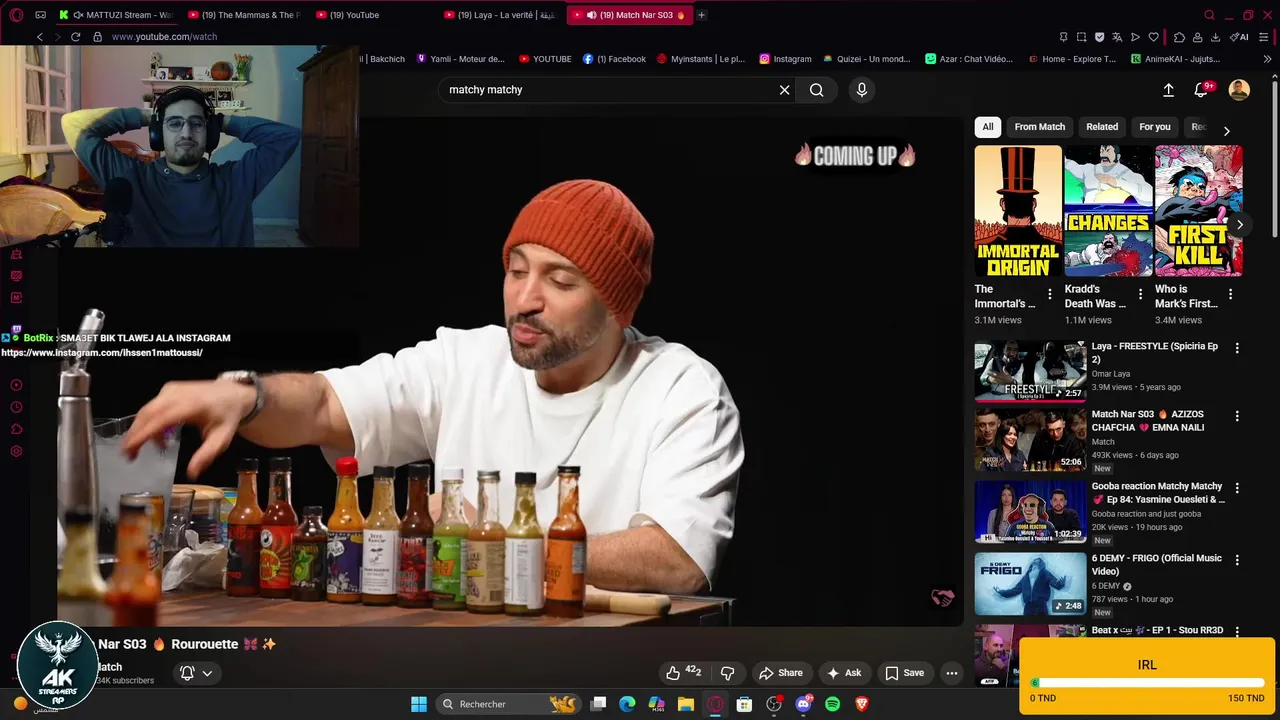Show next shorts with right arrow

coord(1240,225)
